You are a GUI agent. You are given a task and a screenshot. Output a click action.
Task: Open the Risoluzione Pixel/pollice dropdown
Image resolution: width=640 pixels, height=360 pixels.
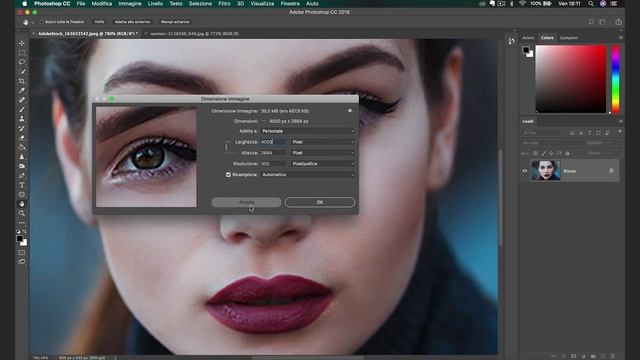pos(322,164)
